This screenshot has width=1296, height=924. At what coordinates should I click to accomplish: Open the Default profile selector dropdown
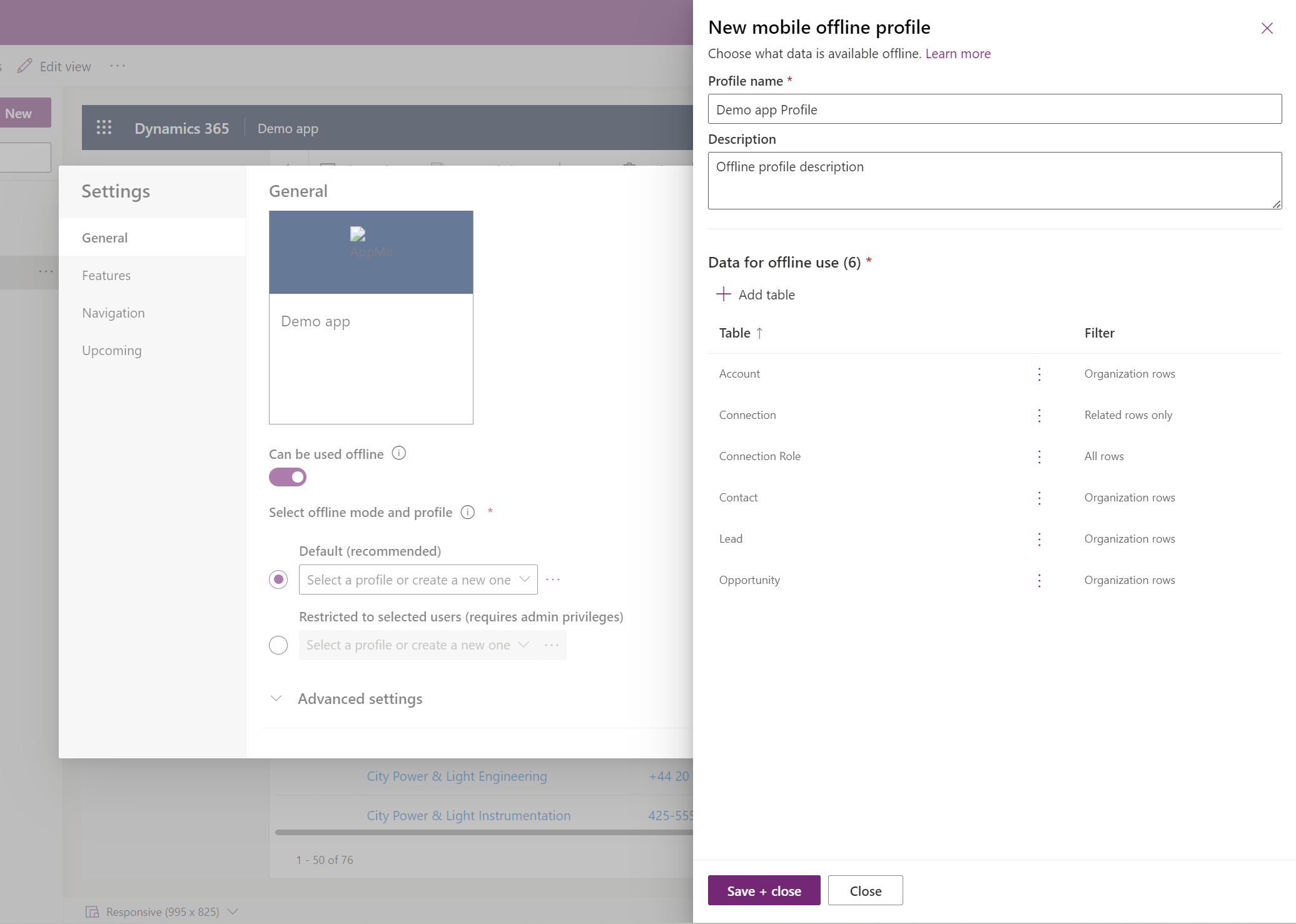click(x=416, y=579)
